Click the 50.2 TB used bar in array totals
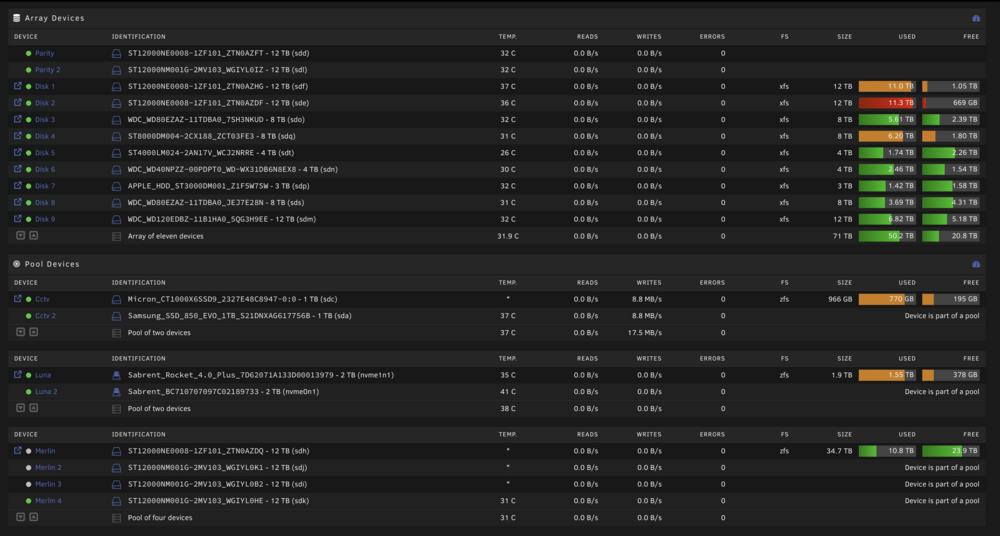 pos(887,235)
